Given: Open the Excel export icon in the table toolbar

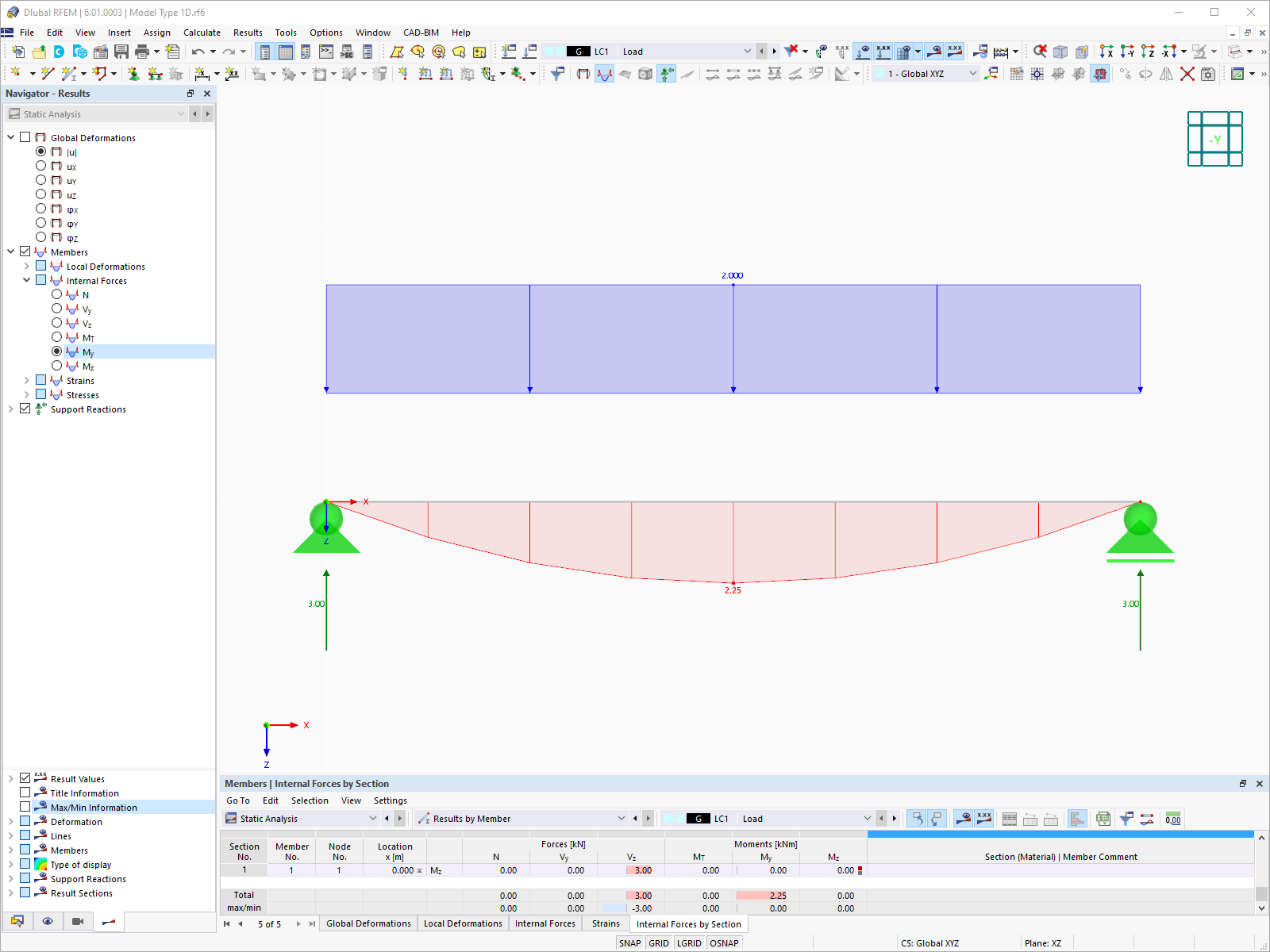Looking at the screenshot, I should click(1103, 818).
